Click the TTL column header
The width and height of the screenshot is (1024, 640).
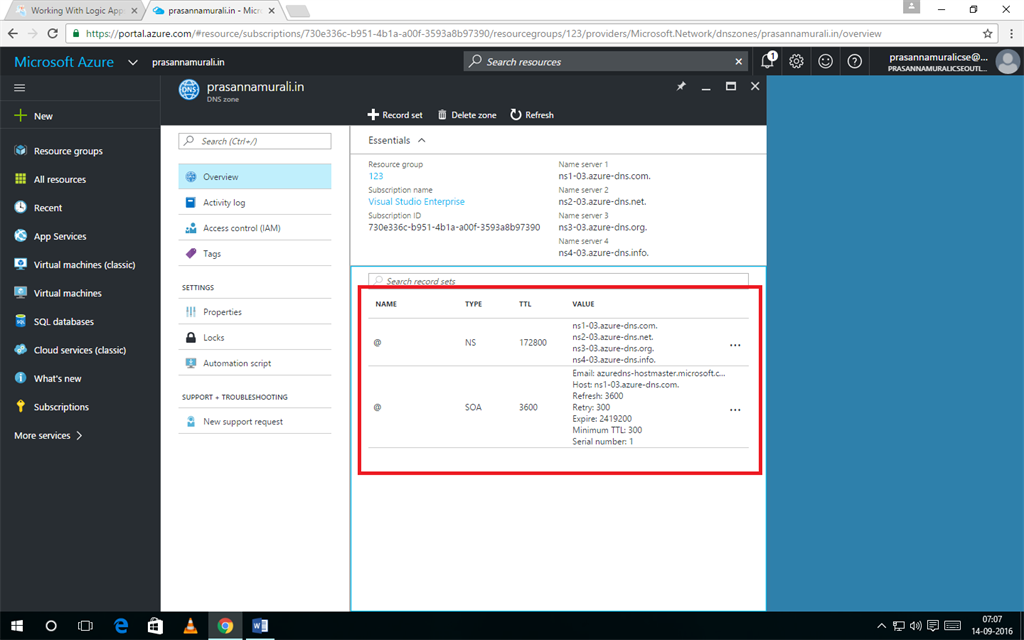pos(525,304)
